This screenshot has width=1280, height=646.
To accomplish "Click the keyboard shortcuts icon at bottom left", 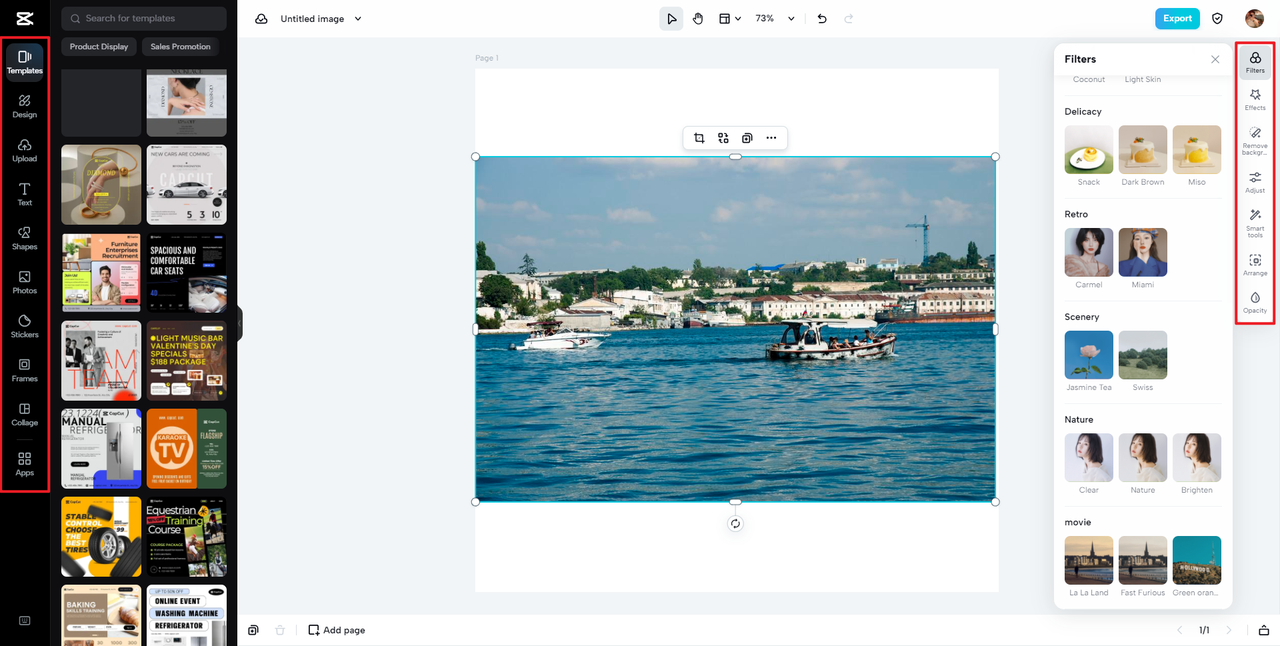I will (24, 620).
